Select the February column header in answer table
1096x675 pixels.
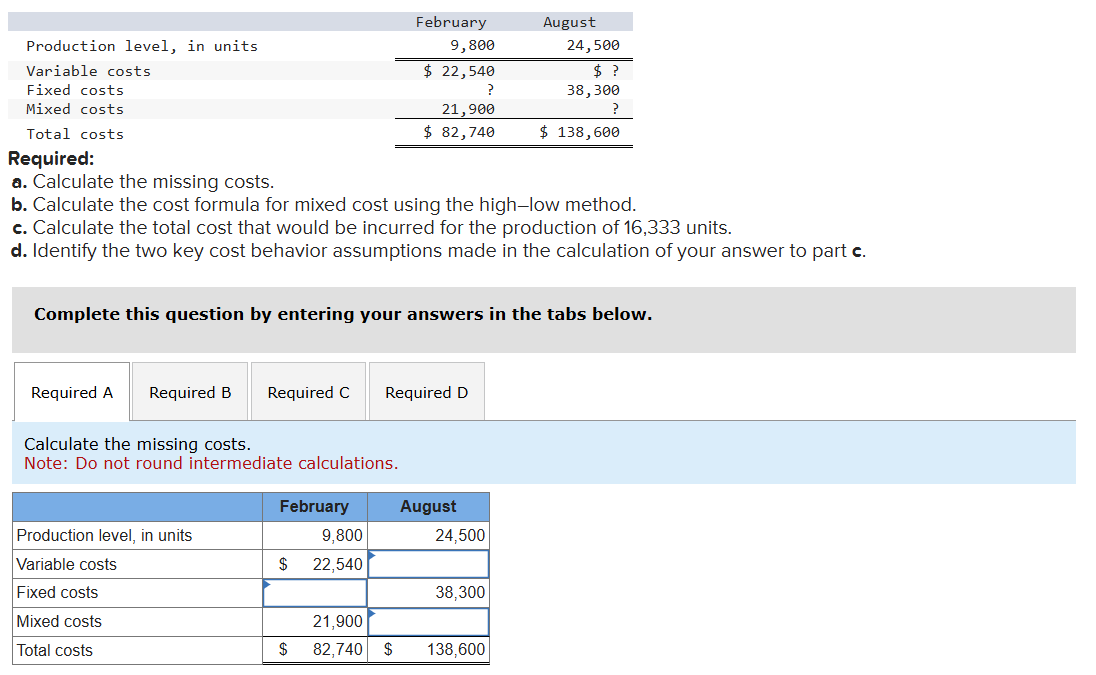[314, 506]
